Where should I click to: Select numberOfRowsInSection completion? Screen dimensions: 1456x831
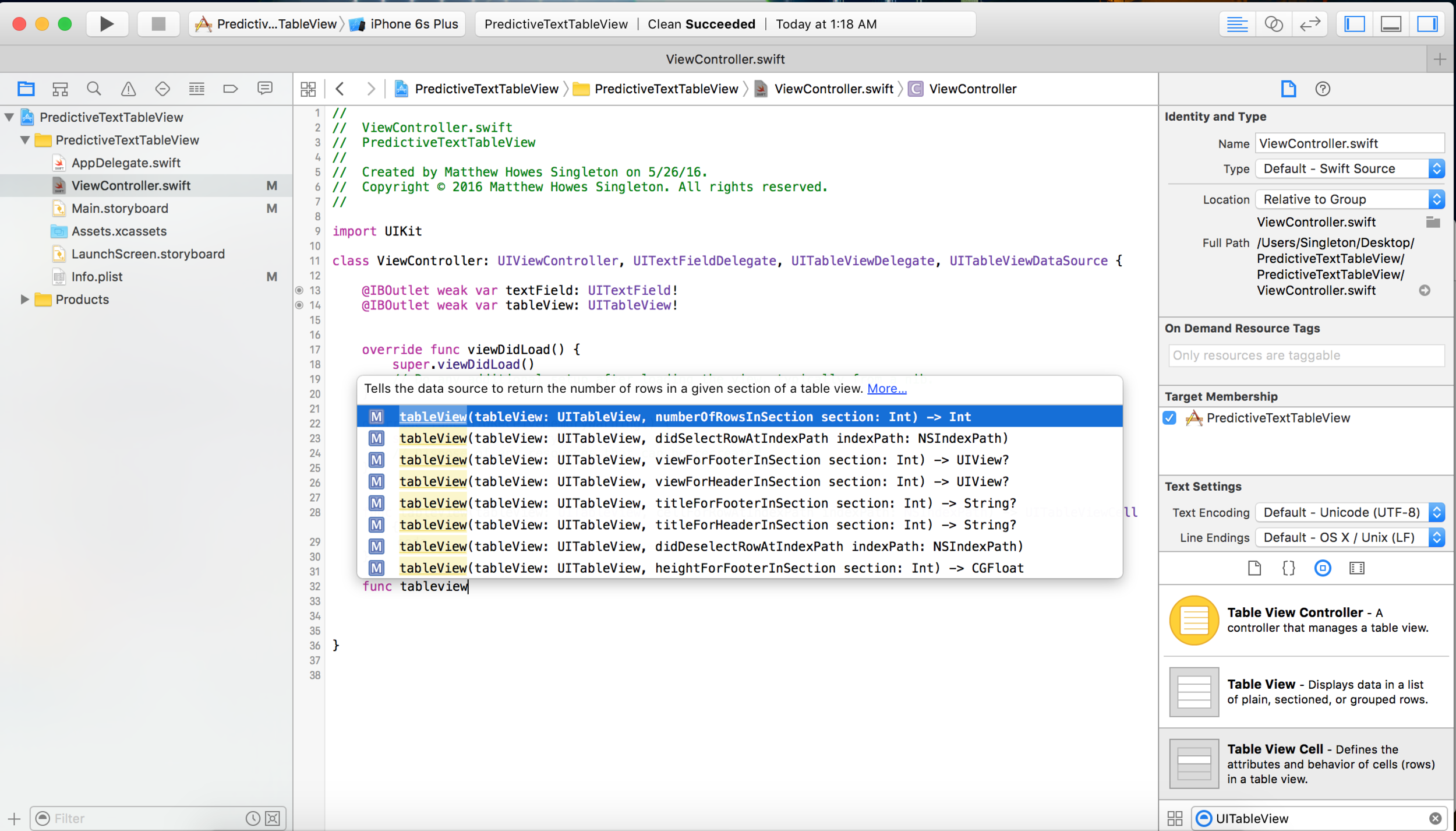(x=740, y=417)
